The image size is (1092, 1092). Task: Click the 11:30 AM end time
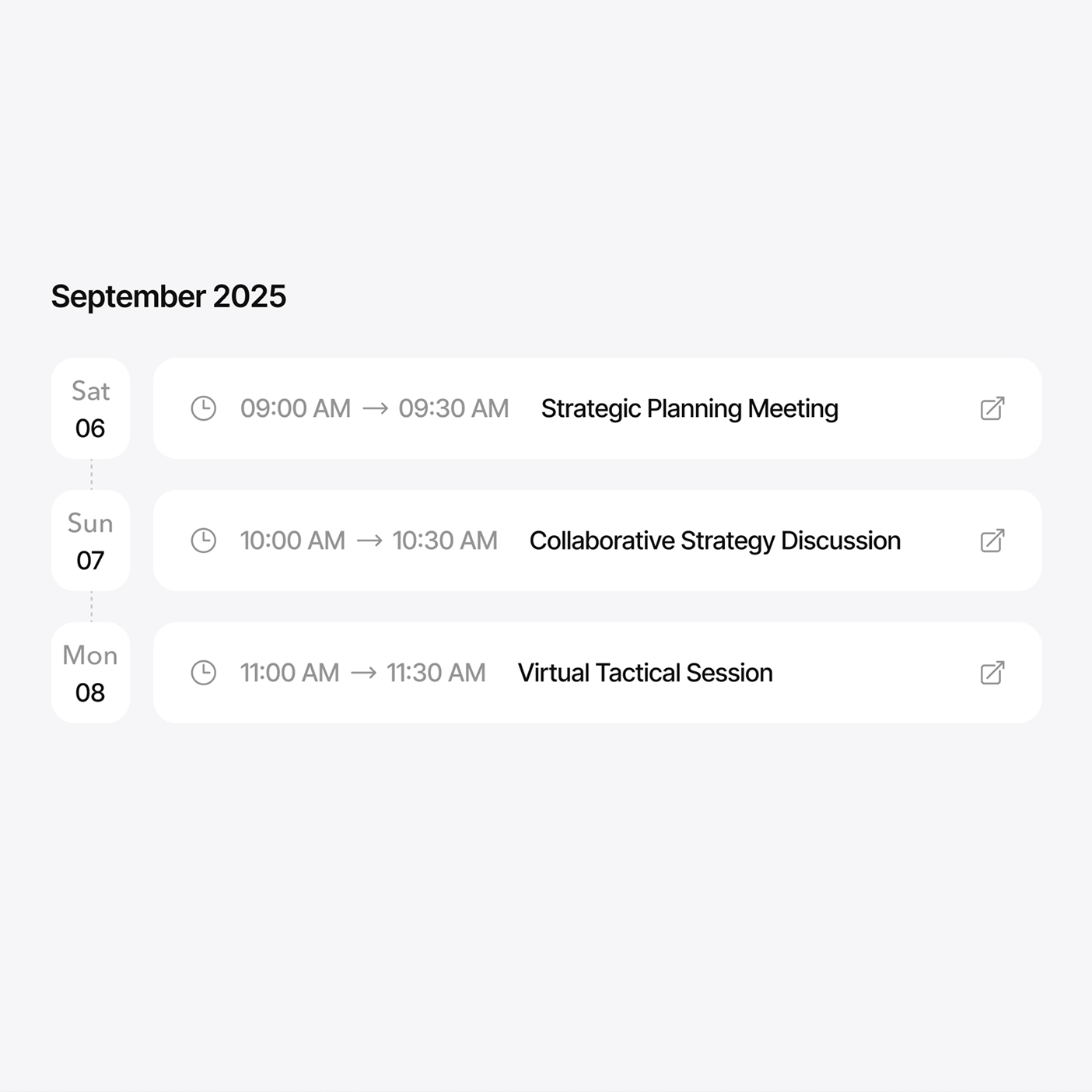click(436, 673)
